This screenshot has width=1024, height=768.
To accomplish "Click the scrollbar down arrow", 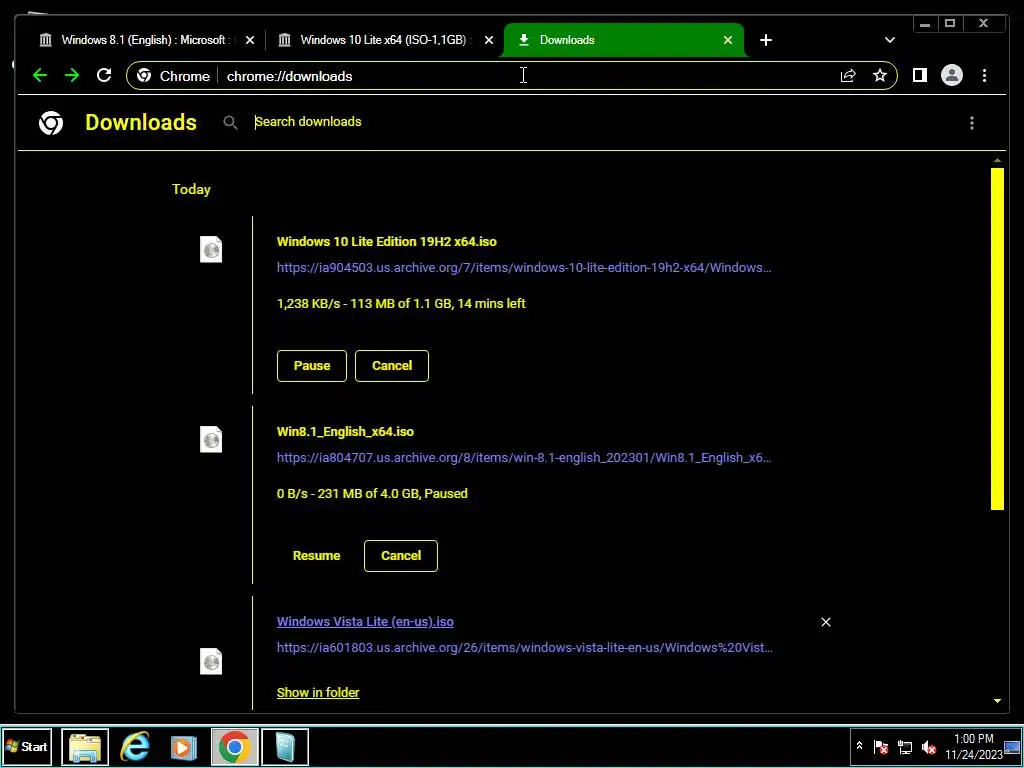I will coord(997,701).
